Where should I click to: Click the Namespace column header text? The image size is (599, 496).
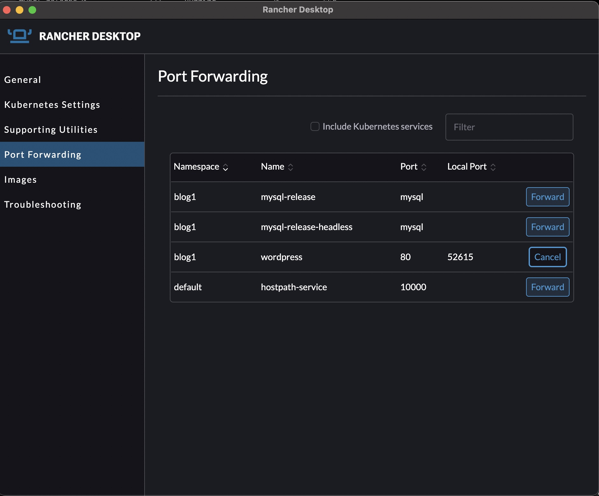[196, 167]
